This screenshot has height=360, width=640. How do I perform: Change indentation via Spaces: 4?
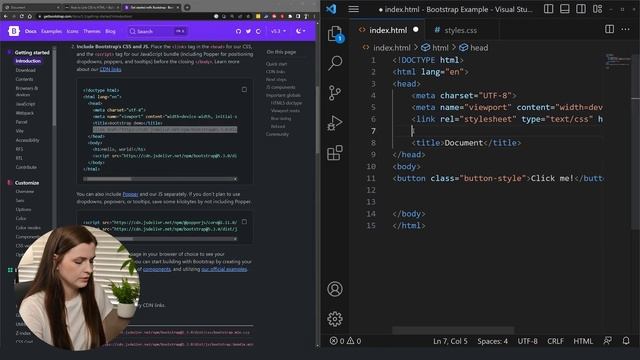tap(492, 341)
